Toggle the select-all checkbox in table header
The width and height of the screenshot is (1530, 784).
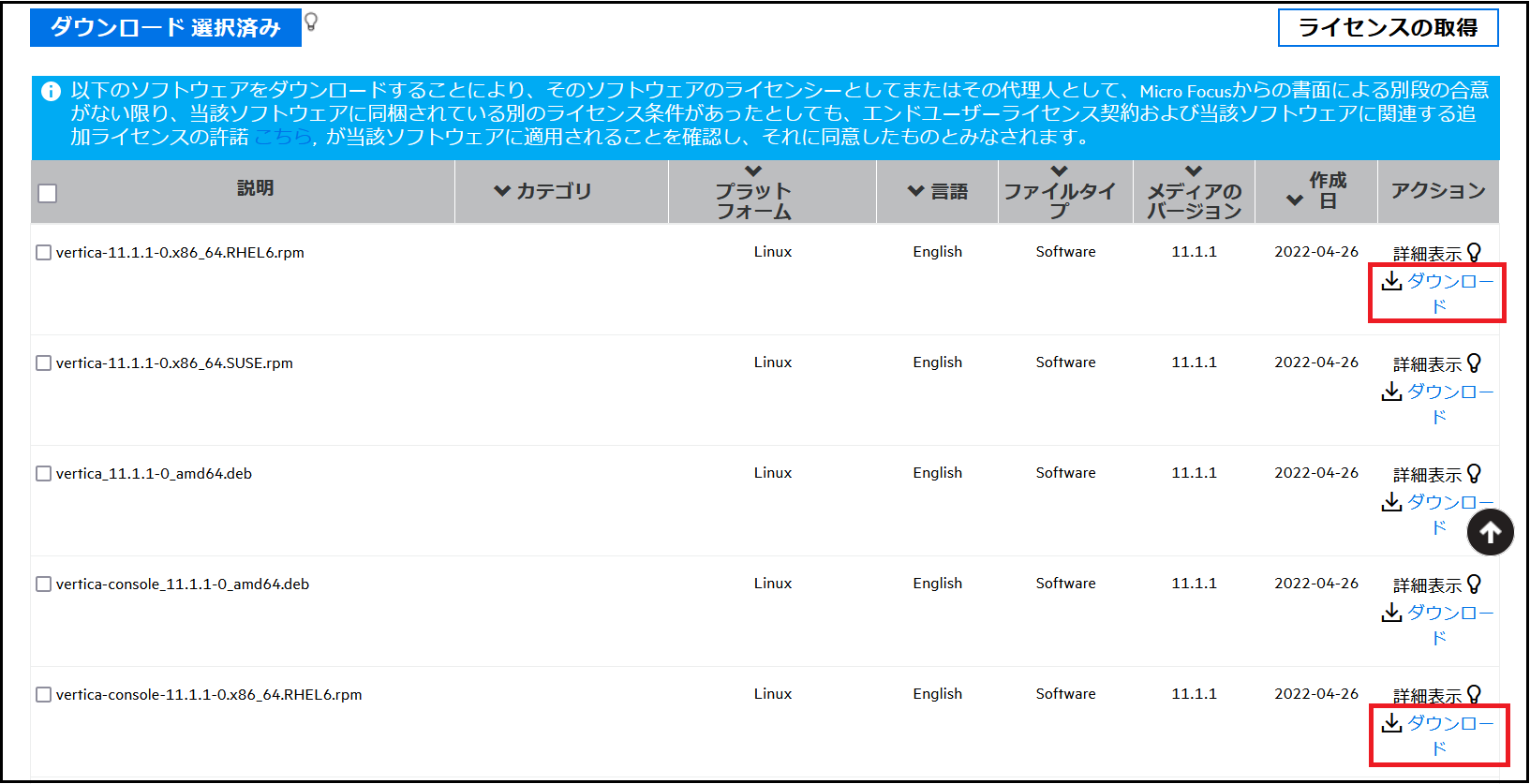(48, 193)
